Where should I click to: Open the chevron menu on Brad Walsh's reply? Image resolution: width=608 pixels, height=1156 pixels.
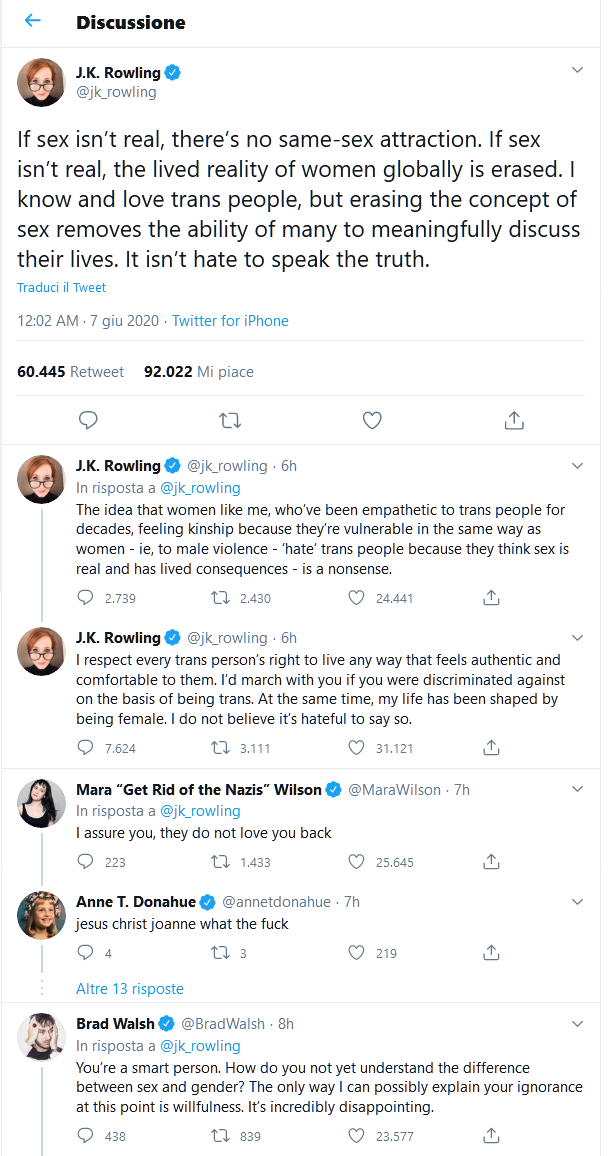coord(577,1024)
